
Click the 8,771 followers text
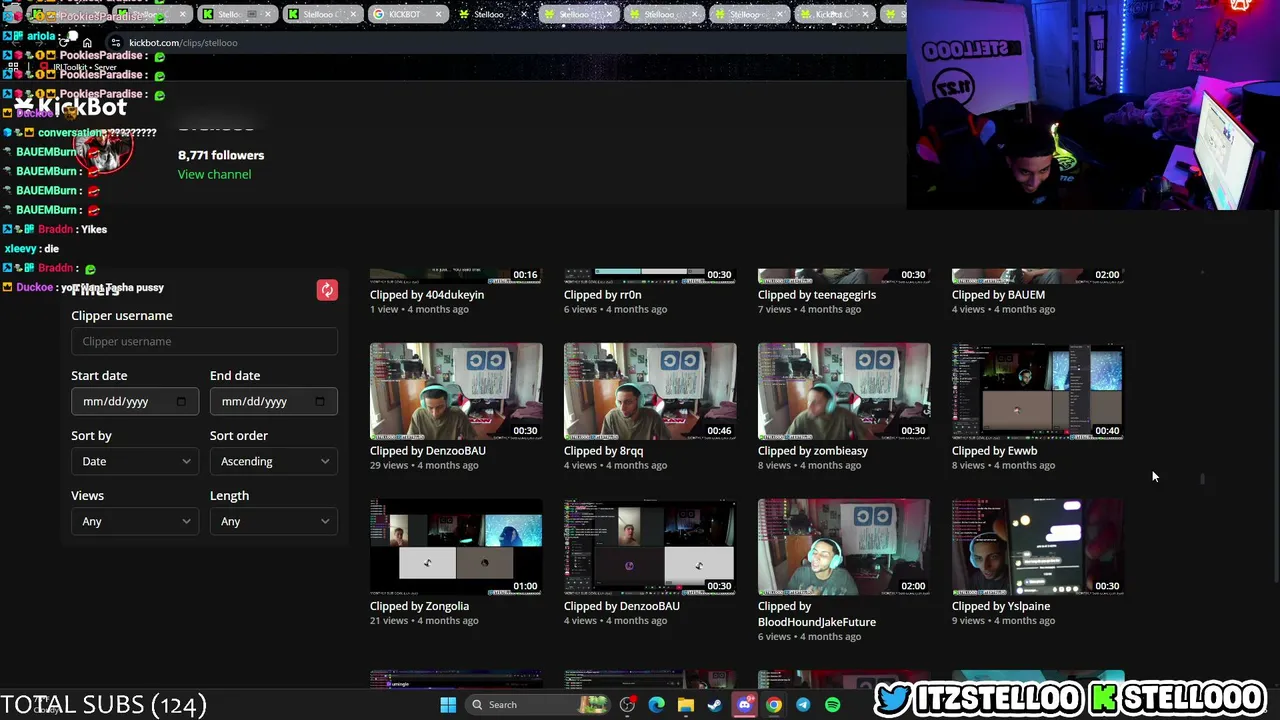[x=221, y=155]
